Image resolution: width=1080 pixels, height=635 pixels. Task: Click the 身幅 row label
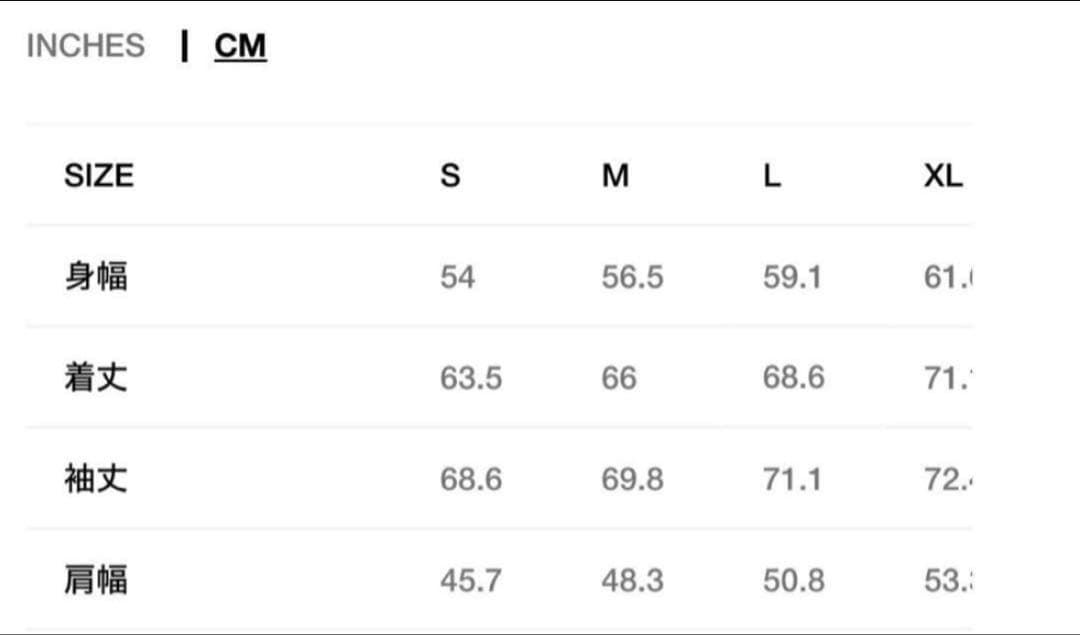pos(96,276)
